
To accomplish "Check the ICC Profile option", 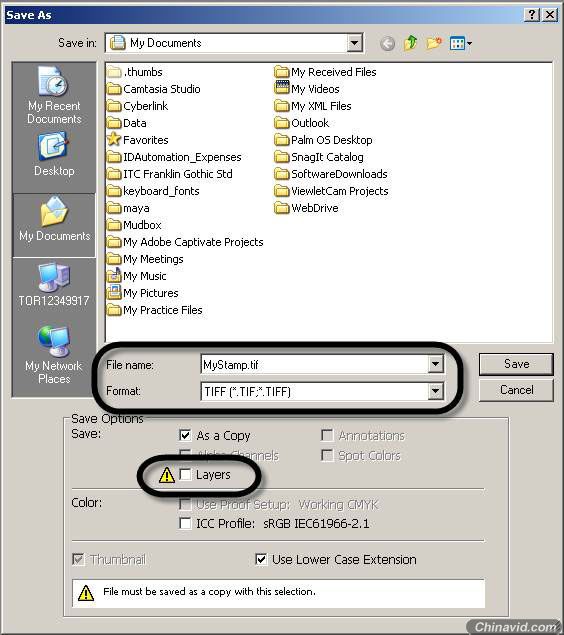I will click(x=185, y=523).
